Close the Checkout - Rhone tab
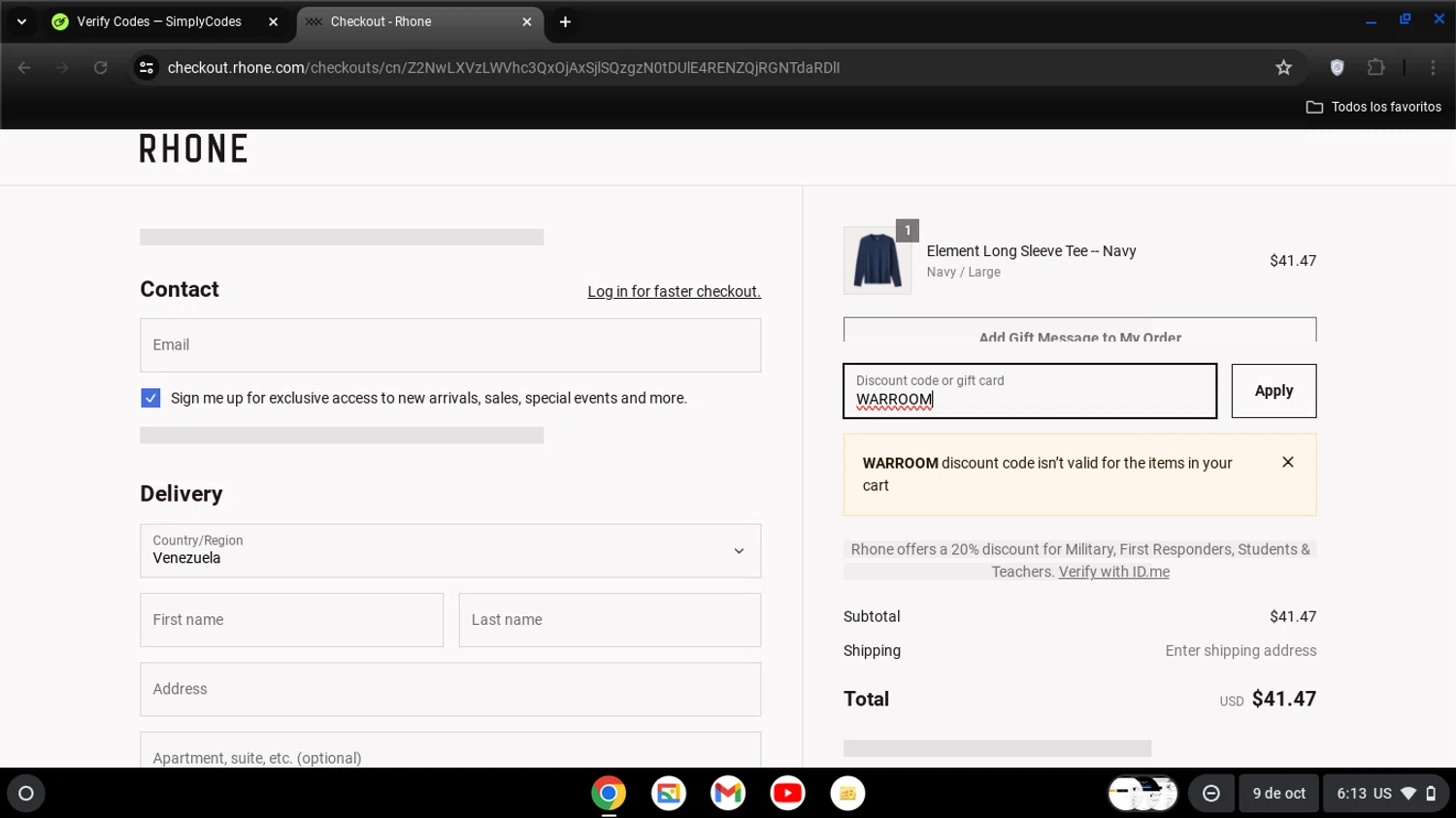This screenshot has width=1456, height=818. pos(527,21)
